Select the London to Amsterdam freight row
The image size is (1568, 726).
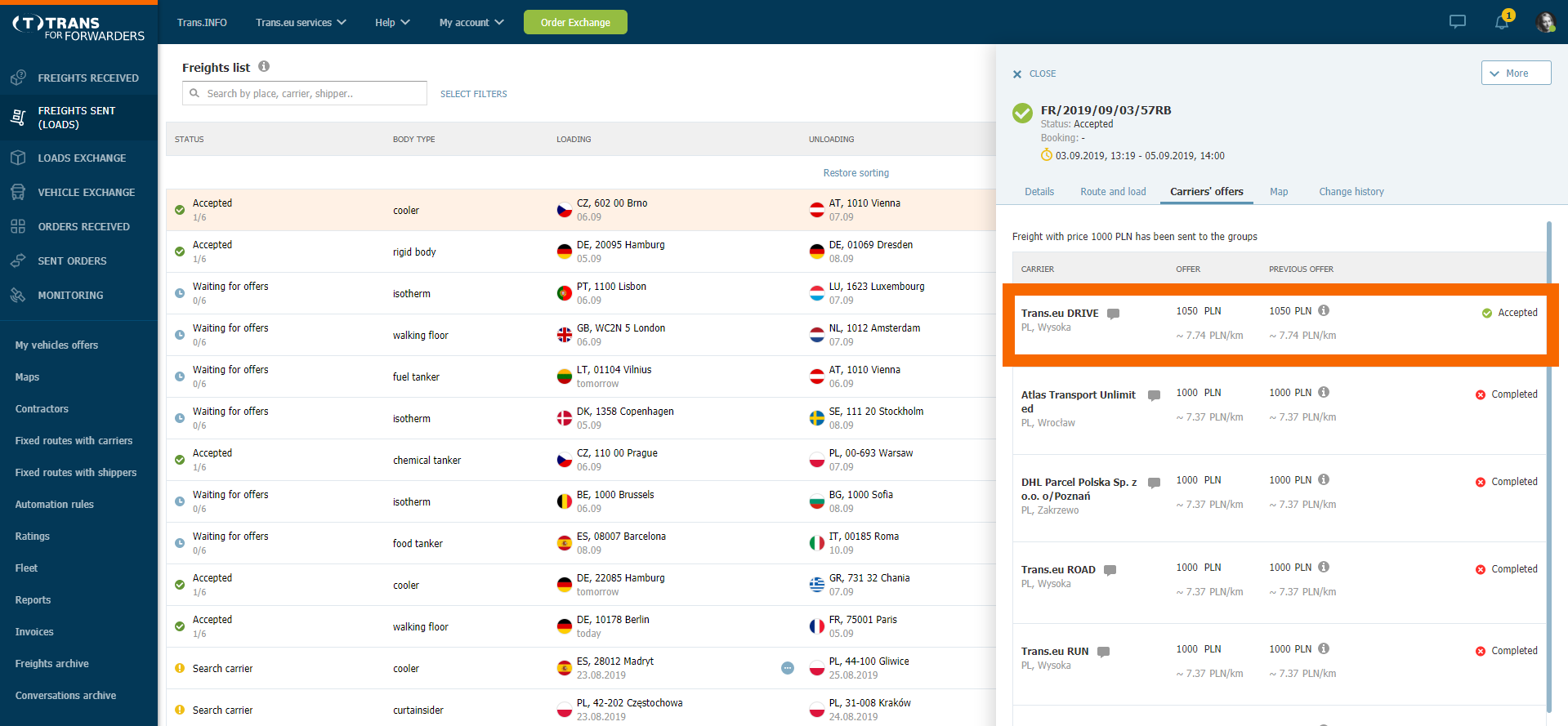(581, 335)
